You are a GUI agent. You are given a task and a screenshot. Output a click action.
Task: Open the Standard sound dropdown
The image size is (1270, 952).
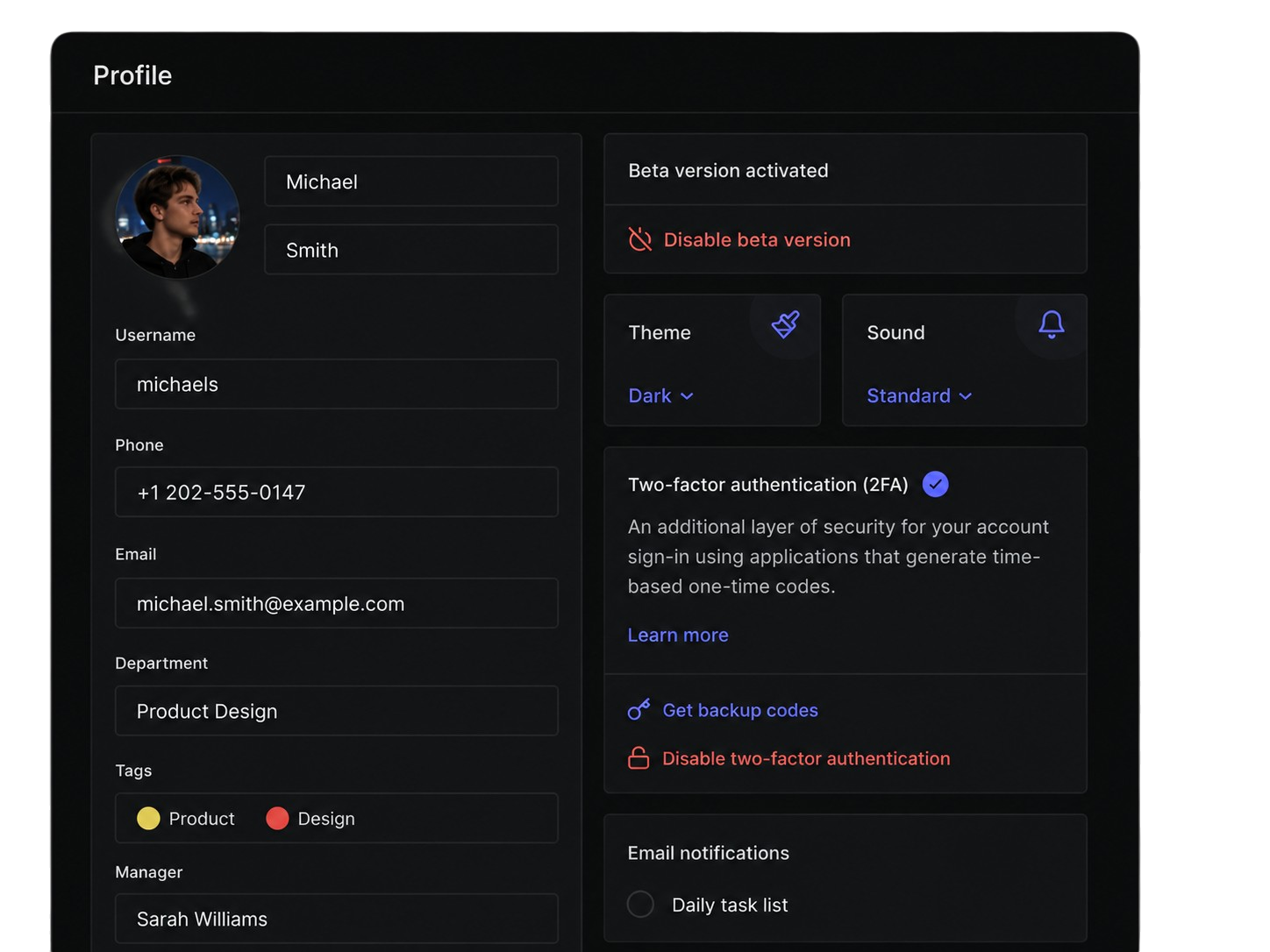click(x=919, y=395)
